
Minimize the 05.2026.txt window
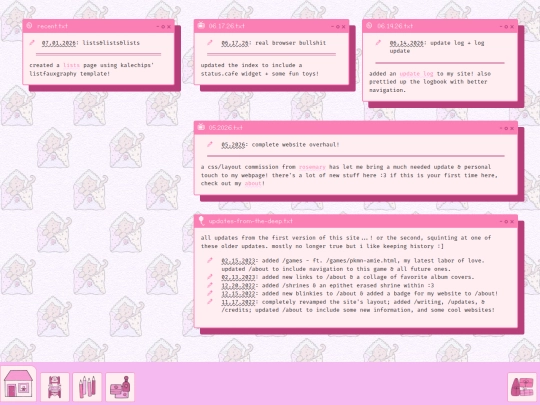tap(501, 128)
